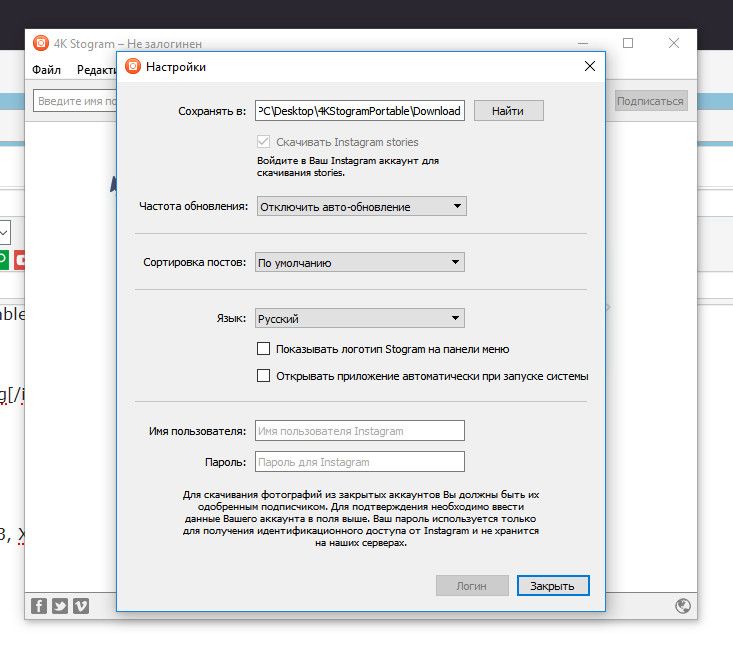733x651 pixels.
Task: Click the 4K Stogram title bar icon
Action: coord(41,43)
